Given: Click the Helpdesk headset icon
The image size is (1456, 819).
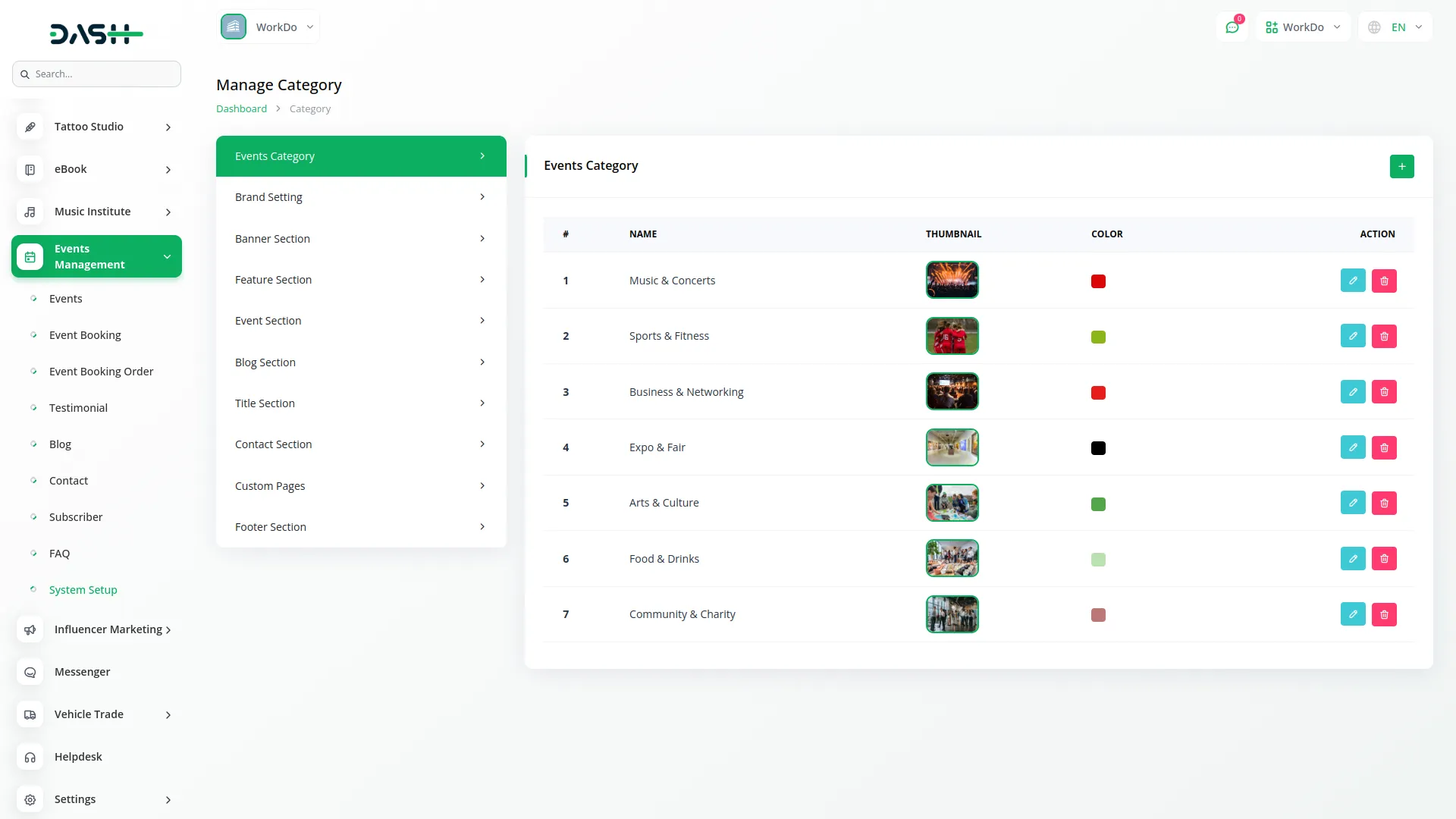Looking at the screenshot, I should pos(30,757).
